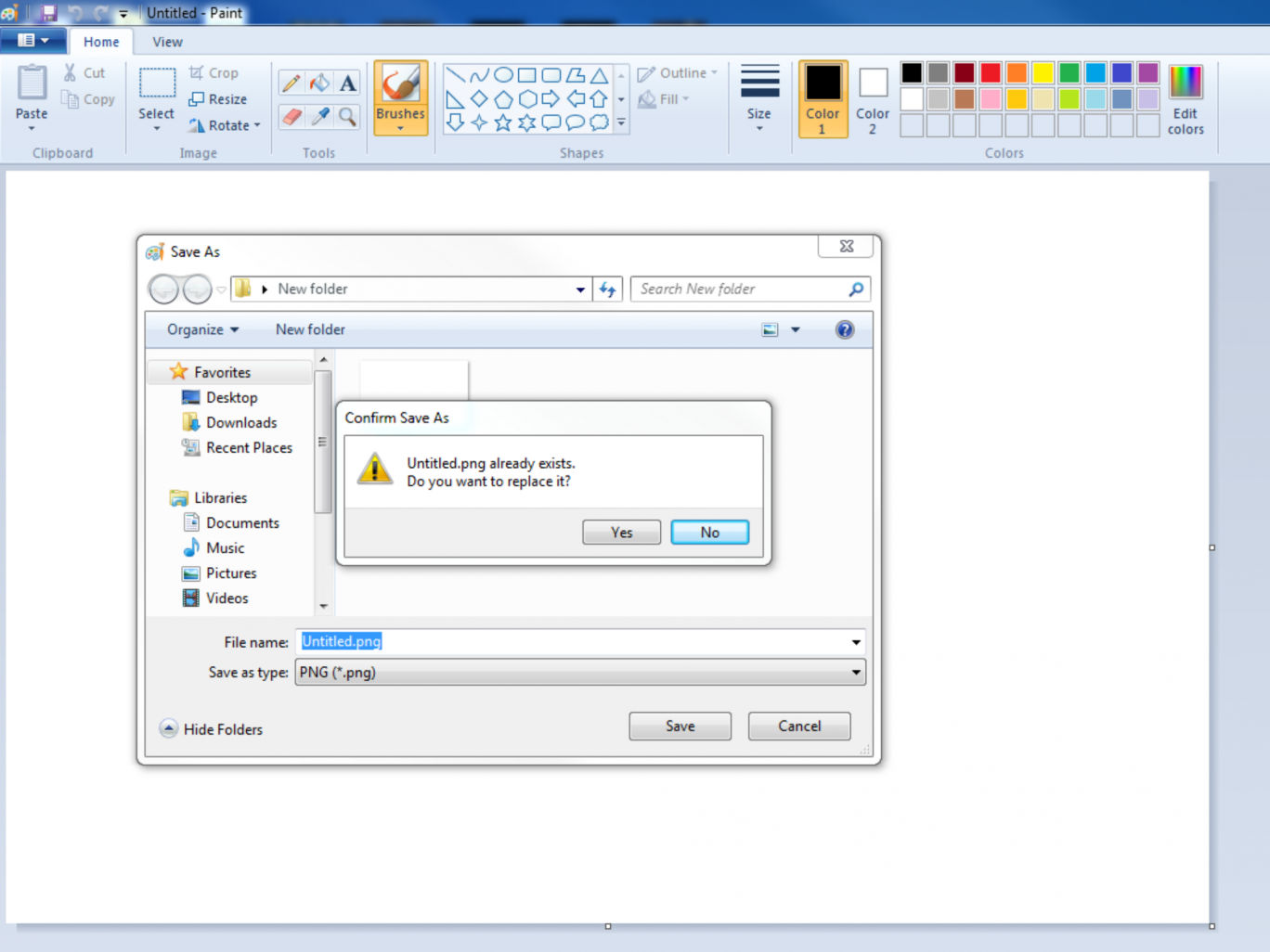Screen dimensions: 1270x952
Task: Pick the red color swatch in palette
Action: (x=991, y=73)
